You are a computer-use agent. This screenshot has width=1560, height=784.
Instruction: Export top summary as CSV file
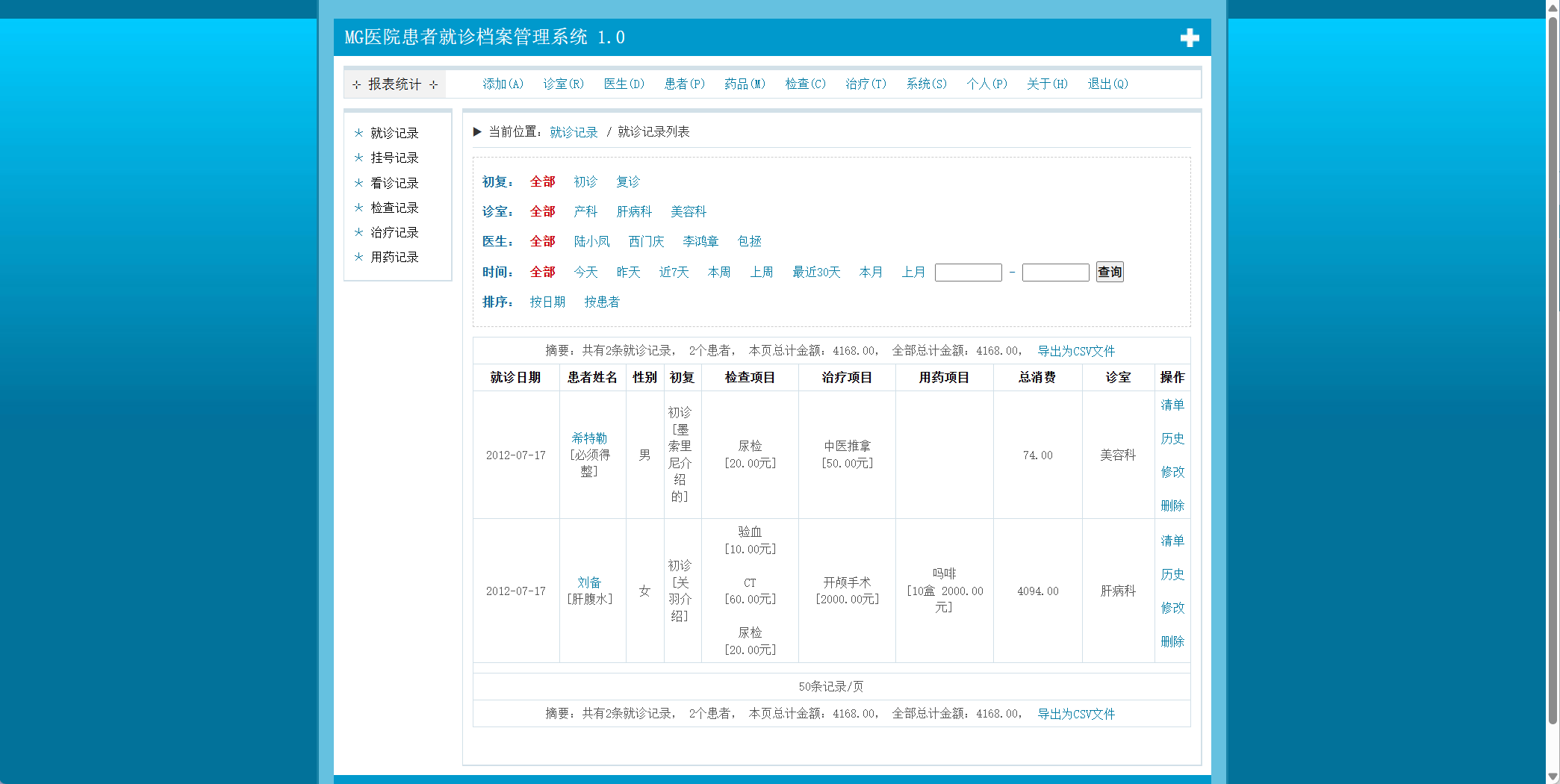click(x=1075, y=351)
